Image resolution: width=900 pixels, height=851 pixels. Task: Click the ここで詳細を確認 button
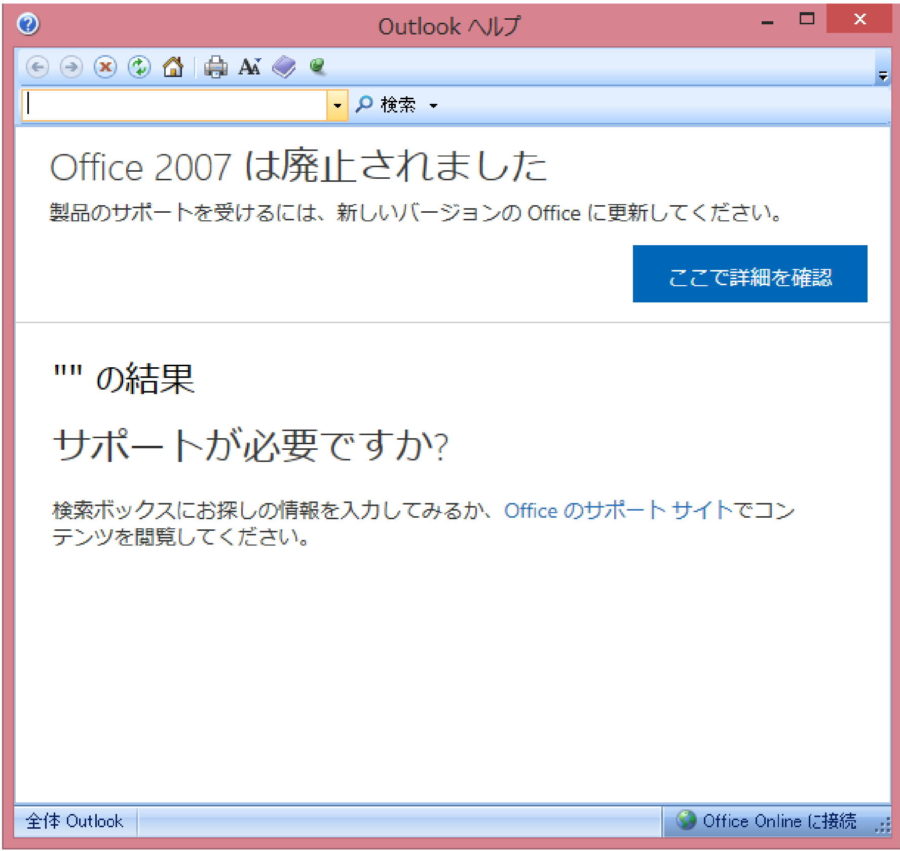[x=750, y=274]
